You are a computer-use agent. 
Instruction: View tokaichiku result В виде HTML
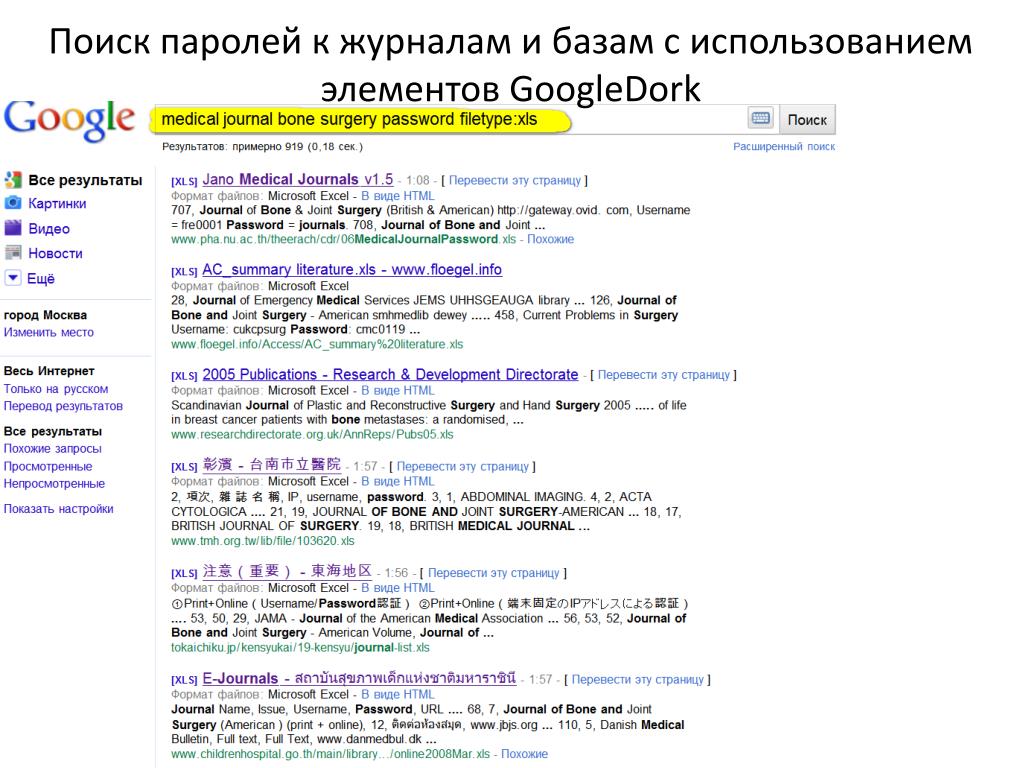[398, 588]
